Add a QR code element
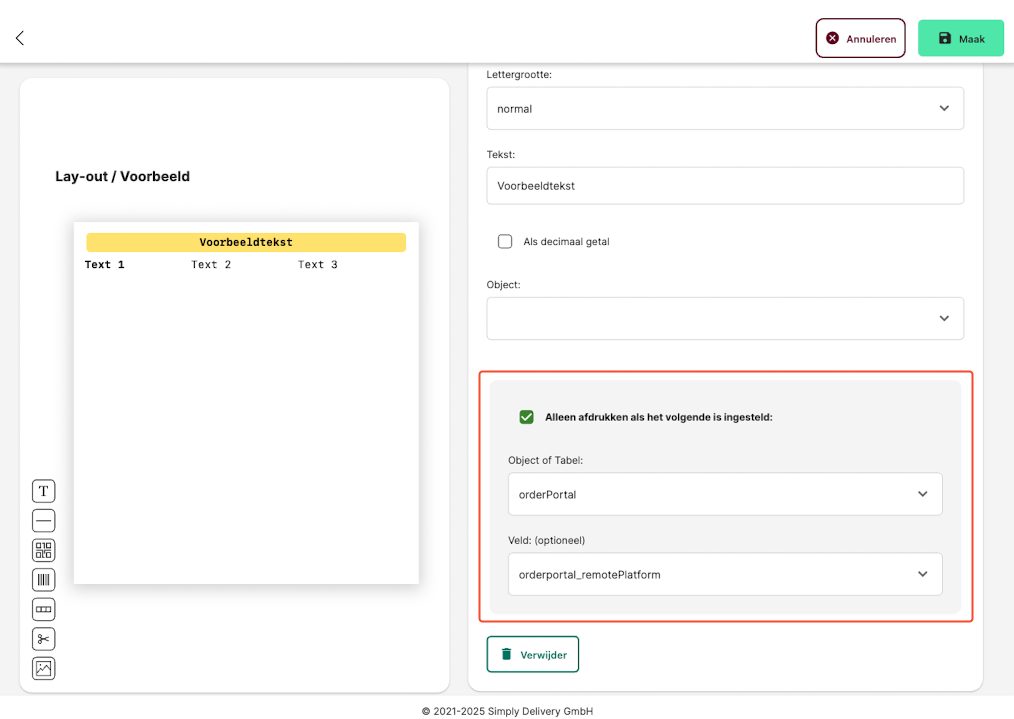 coord(43,550)
